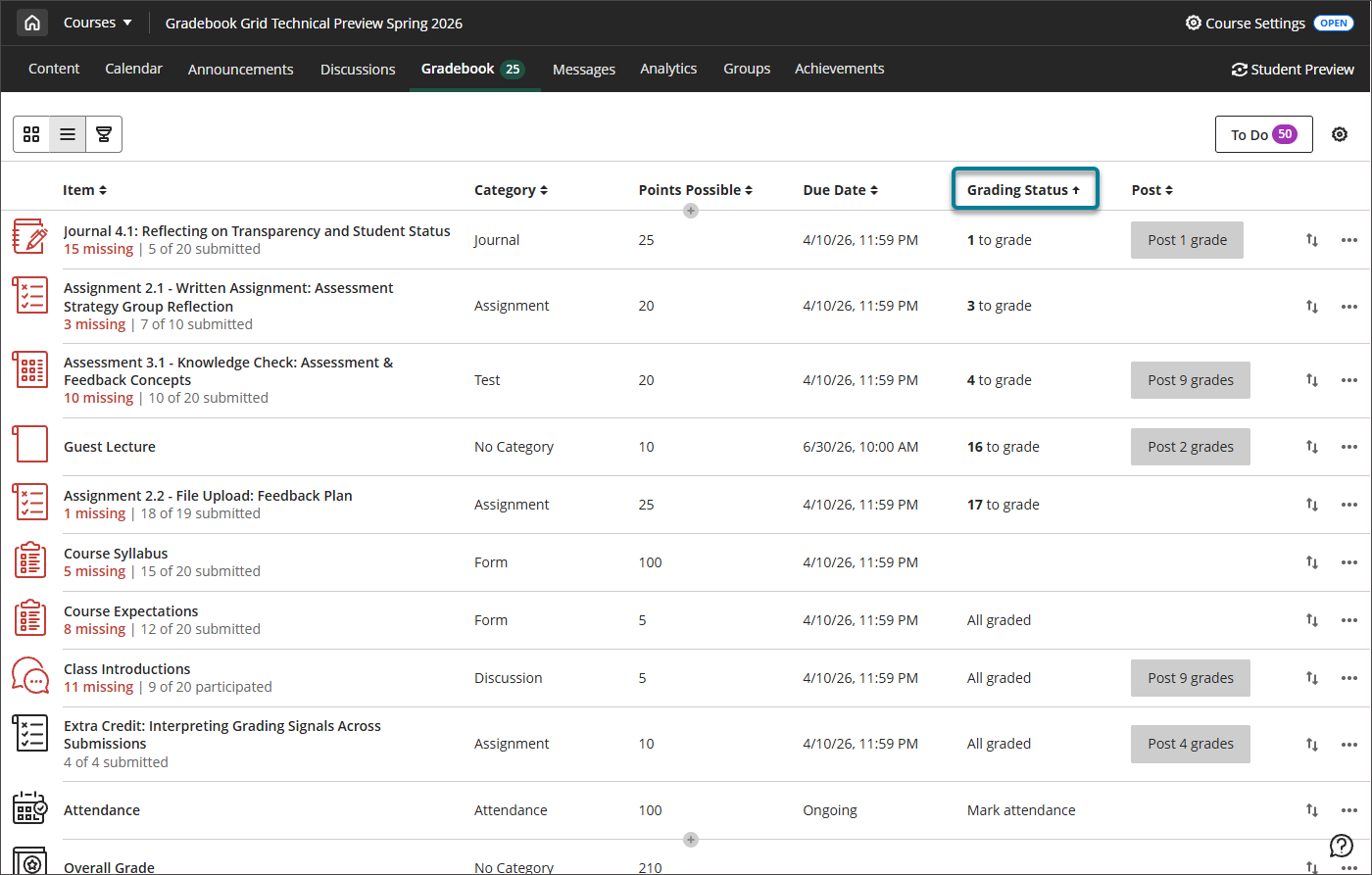The height and width of the screenshot is (875, 1372).
Task: Switch to list view of gradebook
Action: pos(68,134)
